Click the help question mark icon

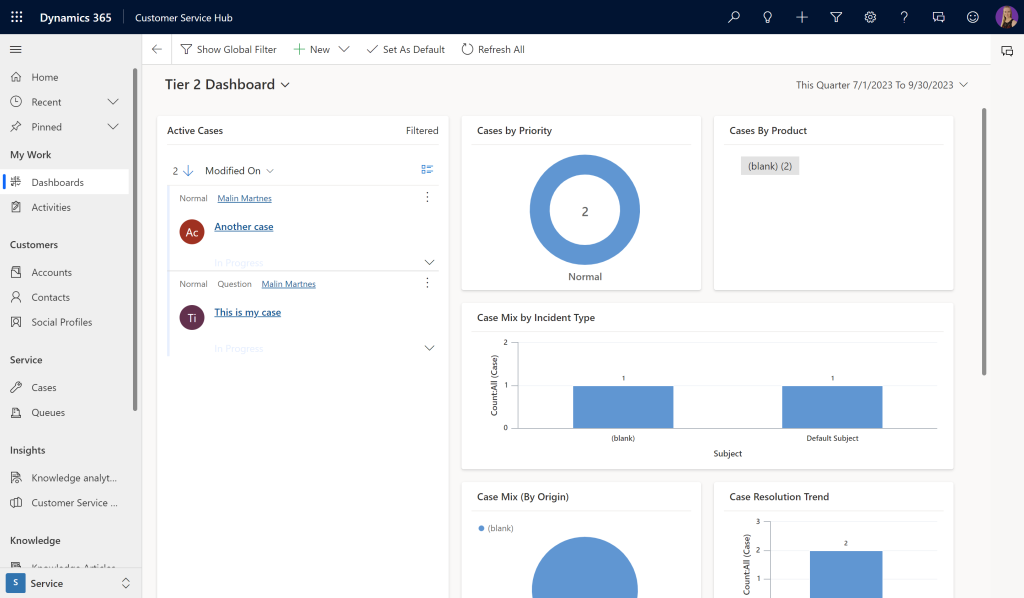click(x=904, y=17)
